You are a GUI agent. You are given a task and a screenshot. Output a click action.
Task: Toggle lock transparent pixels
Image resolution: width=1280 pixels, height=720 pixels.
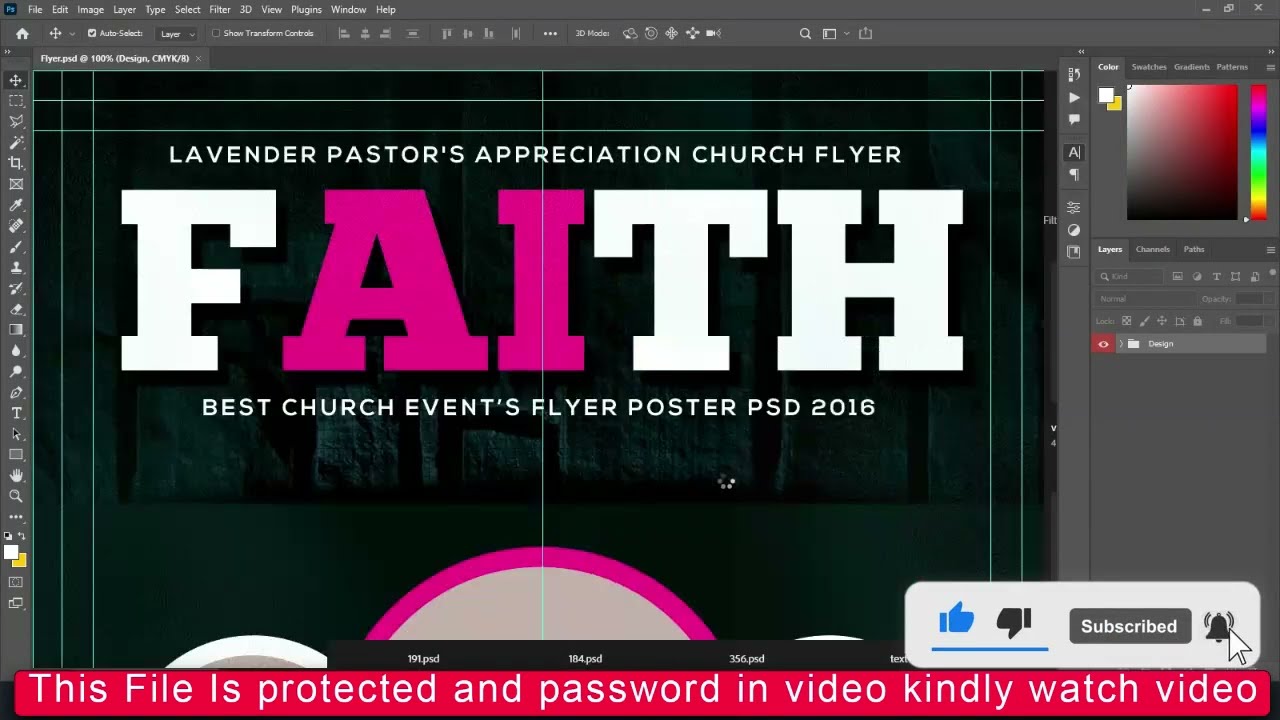pyautogui.click(x=1127, y=321)
